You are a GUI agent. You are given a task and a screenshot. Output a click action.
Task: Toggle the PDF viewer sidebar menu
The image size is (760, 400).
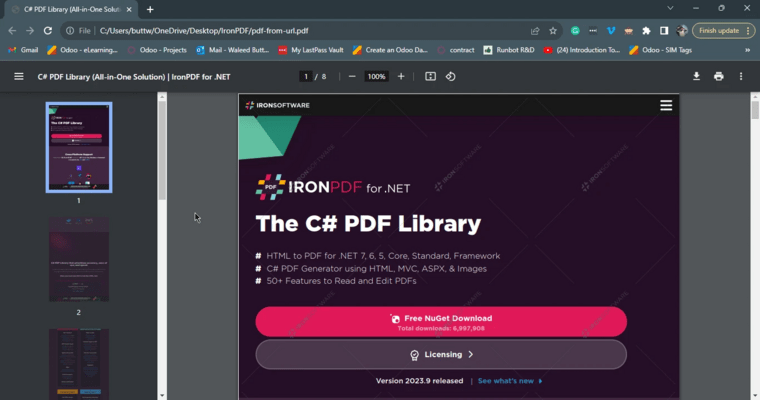tap(18, 77)
